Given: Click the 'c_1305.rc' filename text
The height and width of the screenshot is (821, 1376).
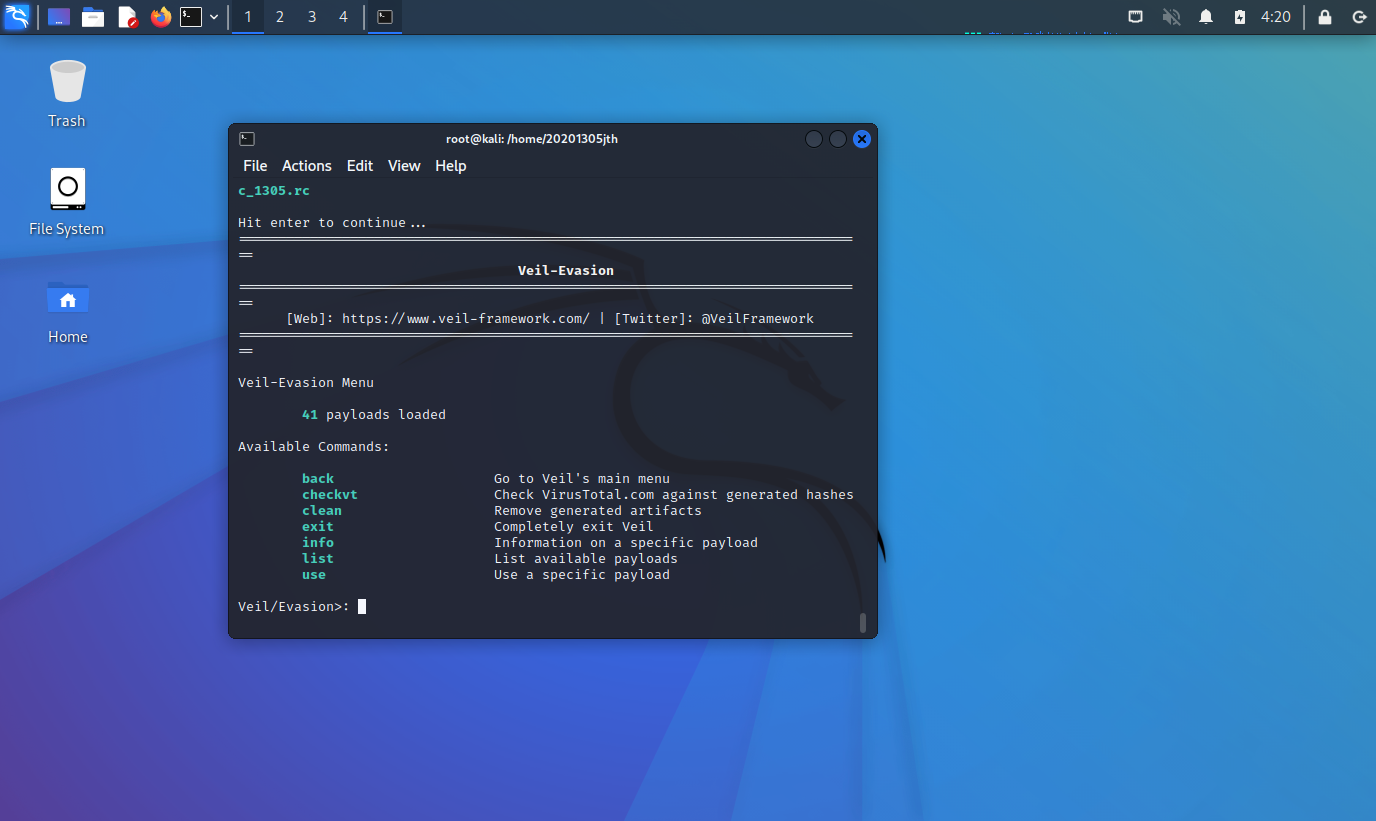Looking at the screenshot, I should coord(274,191).
